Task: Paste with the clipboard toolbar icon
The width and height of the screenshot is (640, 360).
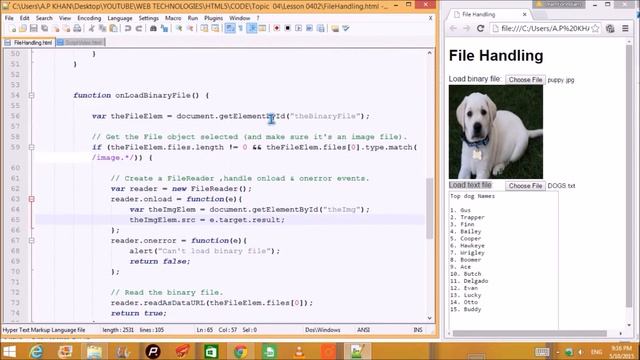Action: pyautogui.click(x=114, y=28)
